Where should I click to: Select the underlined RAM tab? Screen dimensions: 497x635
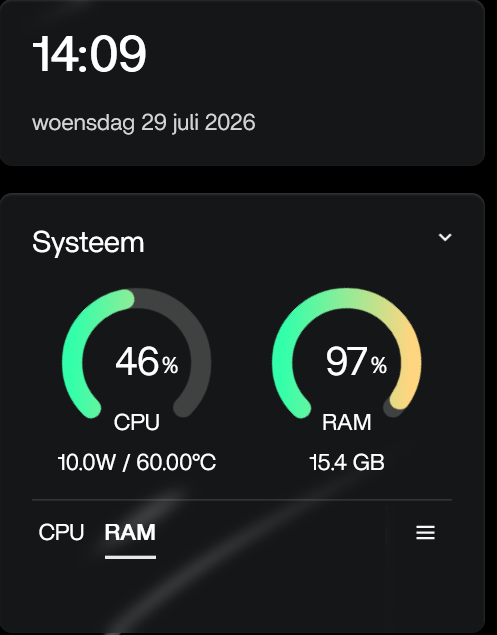[x=130, y=532]
